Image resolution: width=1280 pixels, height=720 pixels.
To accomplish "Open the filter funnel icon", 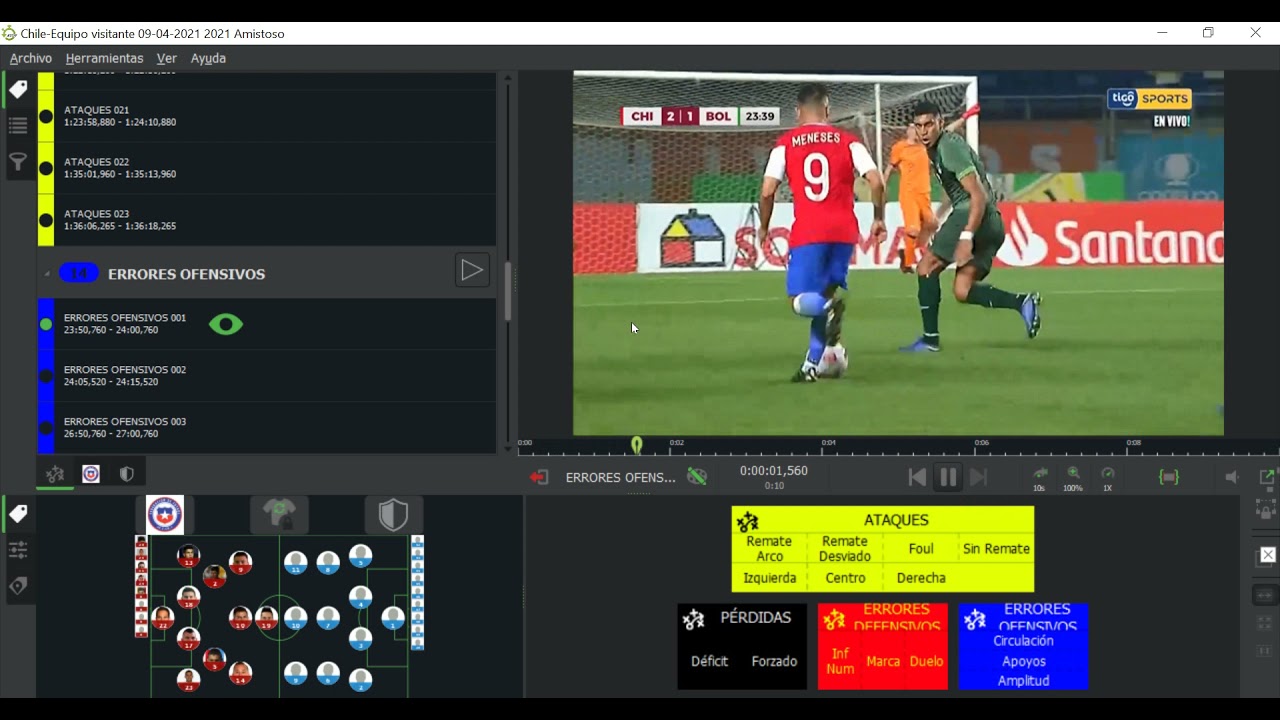I will coord(18,162).
